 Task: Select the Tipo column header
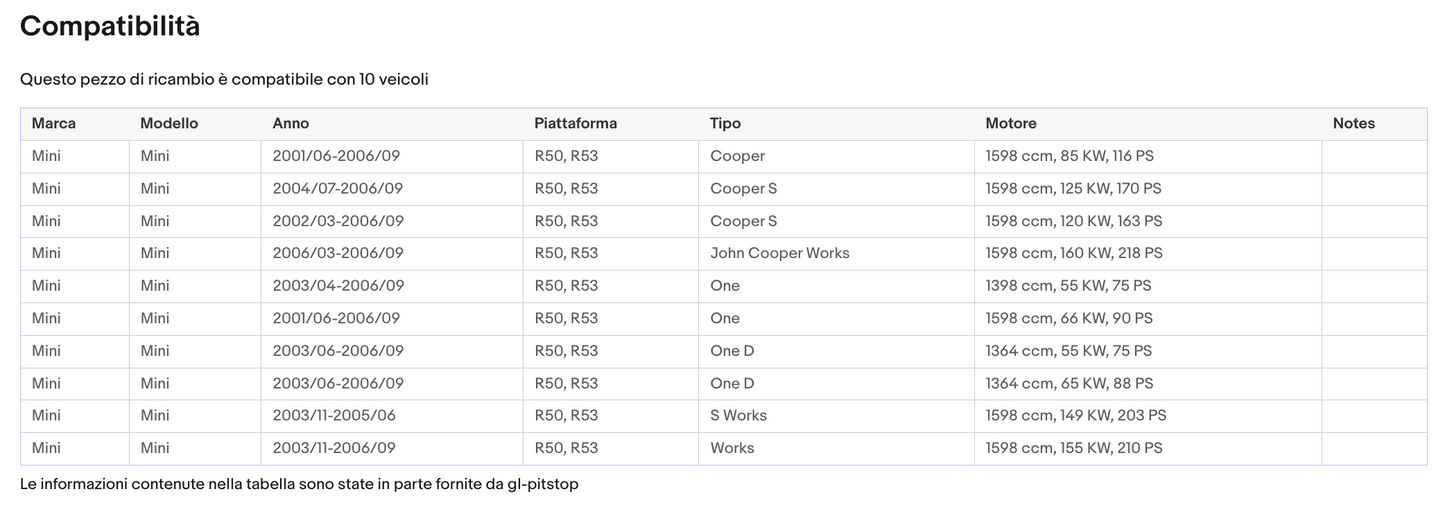tap(725, 124)
